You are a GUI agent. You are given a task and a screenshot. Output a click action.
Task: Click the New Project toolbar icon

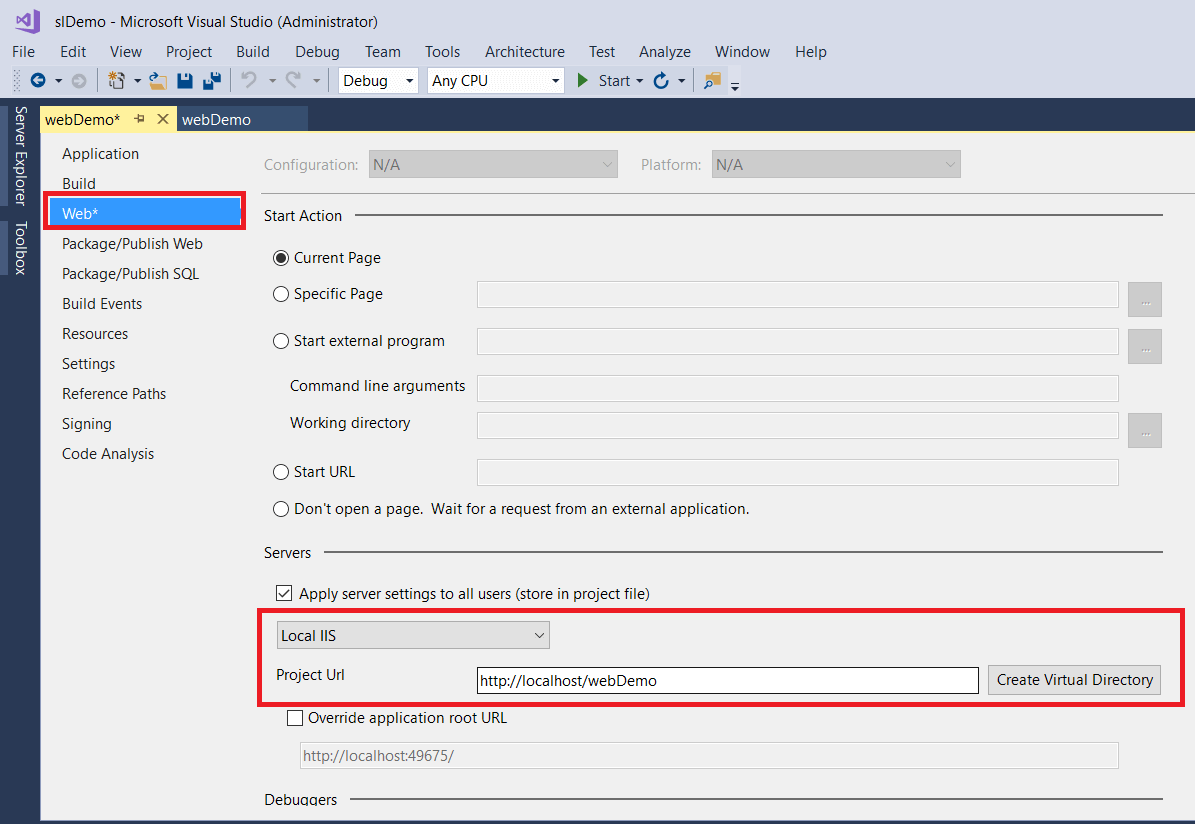[x=117, y=80]
